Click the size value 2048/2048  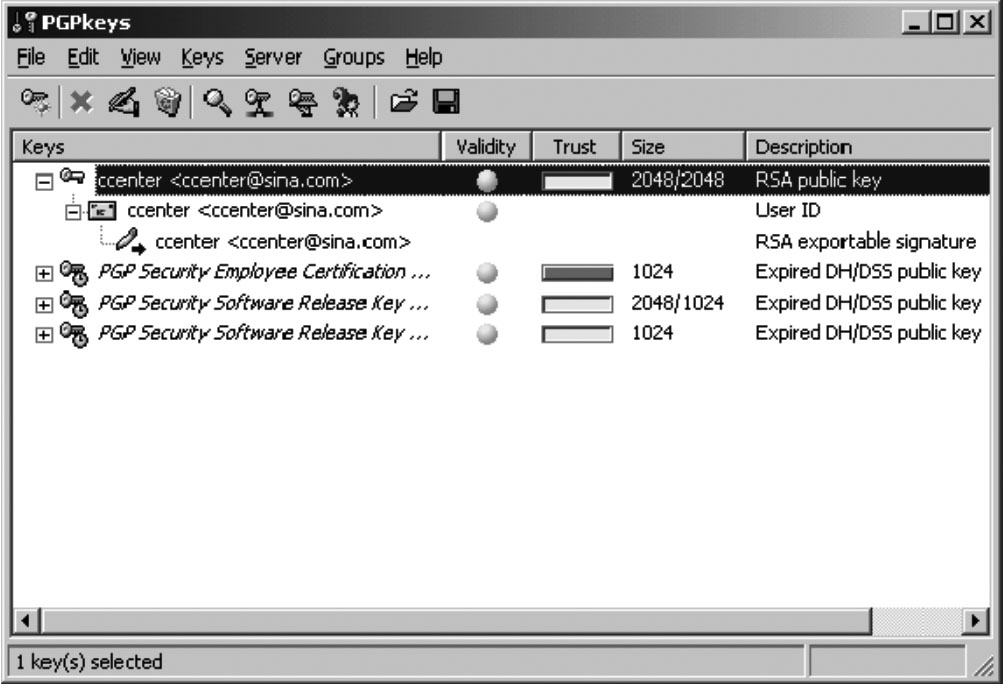677,180
